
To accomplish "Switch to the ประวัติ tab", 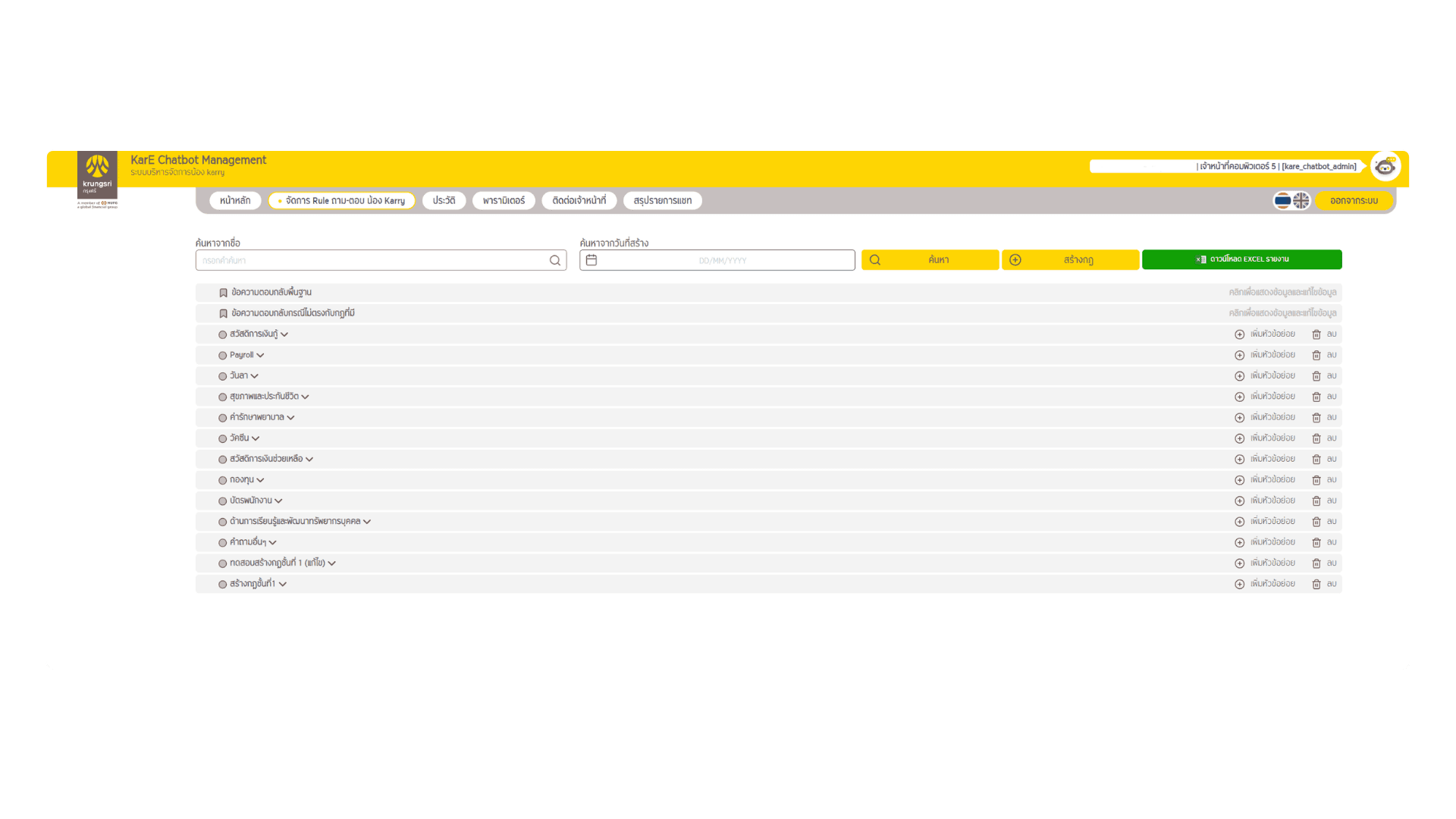I will (444, 200).
